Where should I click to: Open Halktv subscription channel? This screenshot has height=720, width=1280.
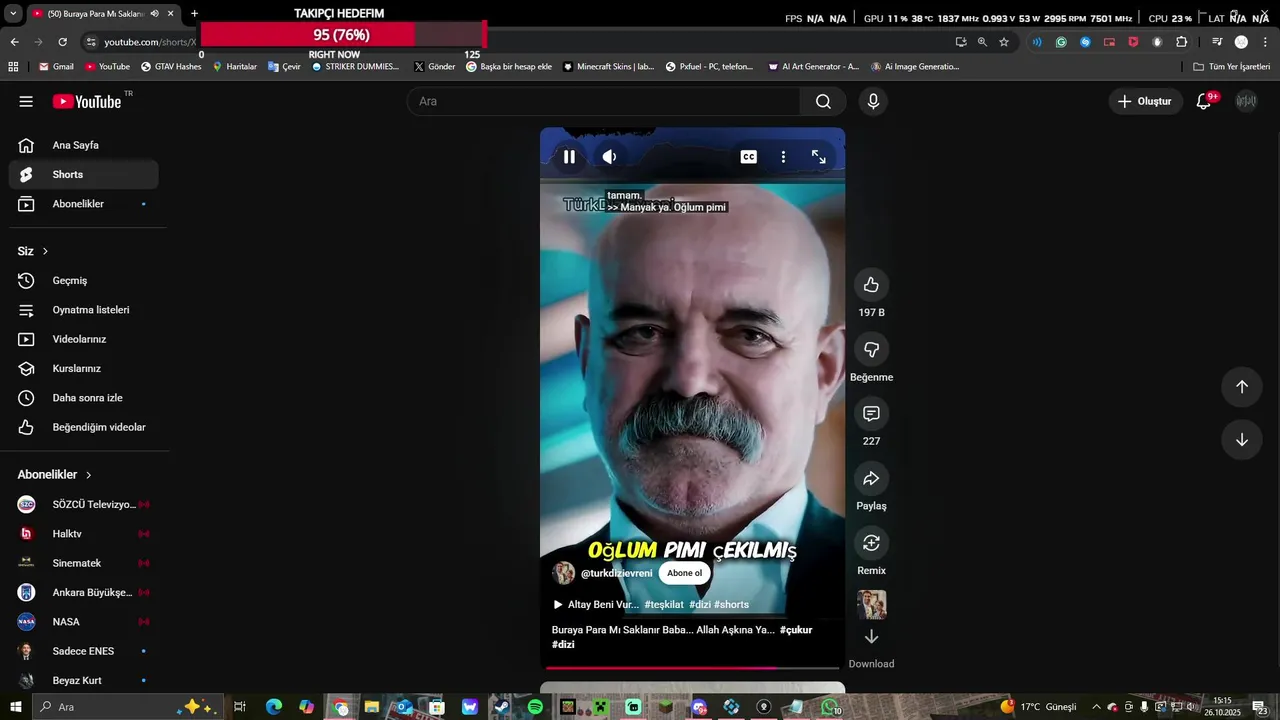coord(84,534)
